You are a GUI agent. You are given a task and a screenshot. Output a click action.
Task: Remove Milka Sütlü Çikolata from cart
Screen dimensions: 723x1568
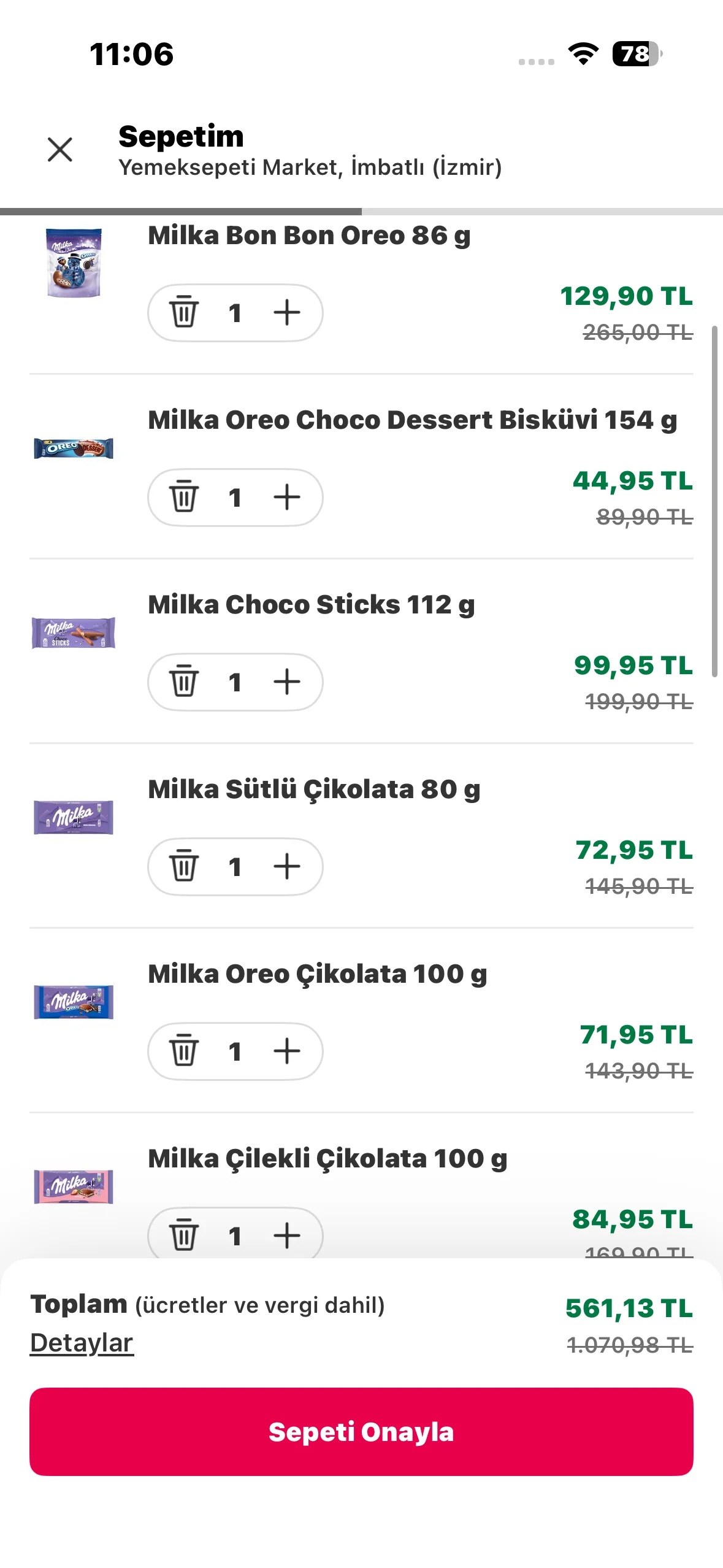tap(183, 866)
